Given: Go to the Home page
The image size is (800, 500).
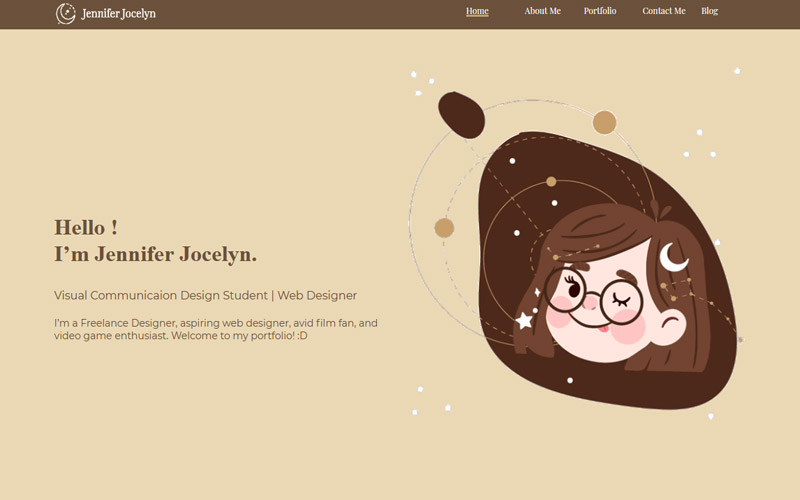Looking at the screenshot, I should [477, 11].
